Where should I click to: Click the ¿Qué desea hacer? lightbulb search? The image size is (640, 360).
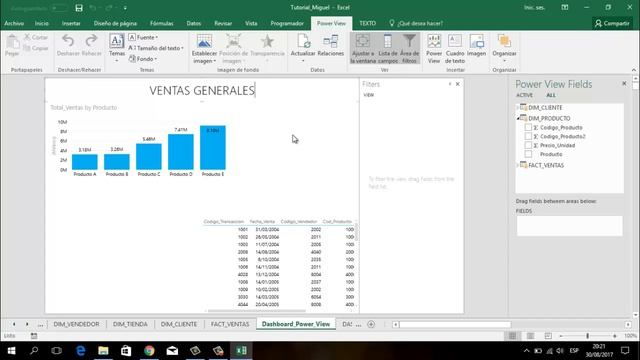pos(416,23)
